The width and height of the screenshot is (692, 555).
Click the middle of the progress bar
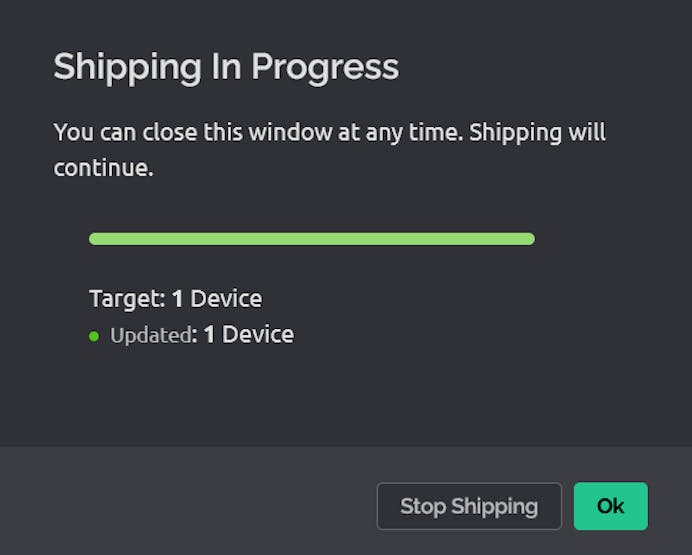(311, 239)
